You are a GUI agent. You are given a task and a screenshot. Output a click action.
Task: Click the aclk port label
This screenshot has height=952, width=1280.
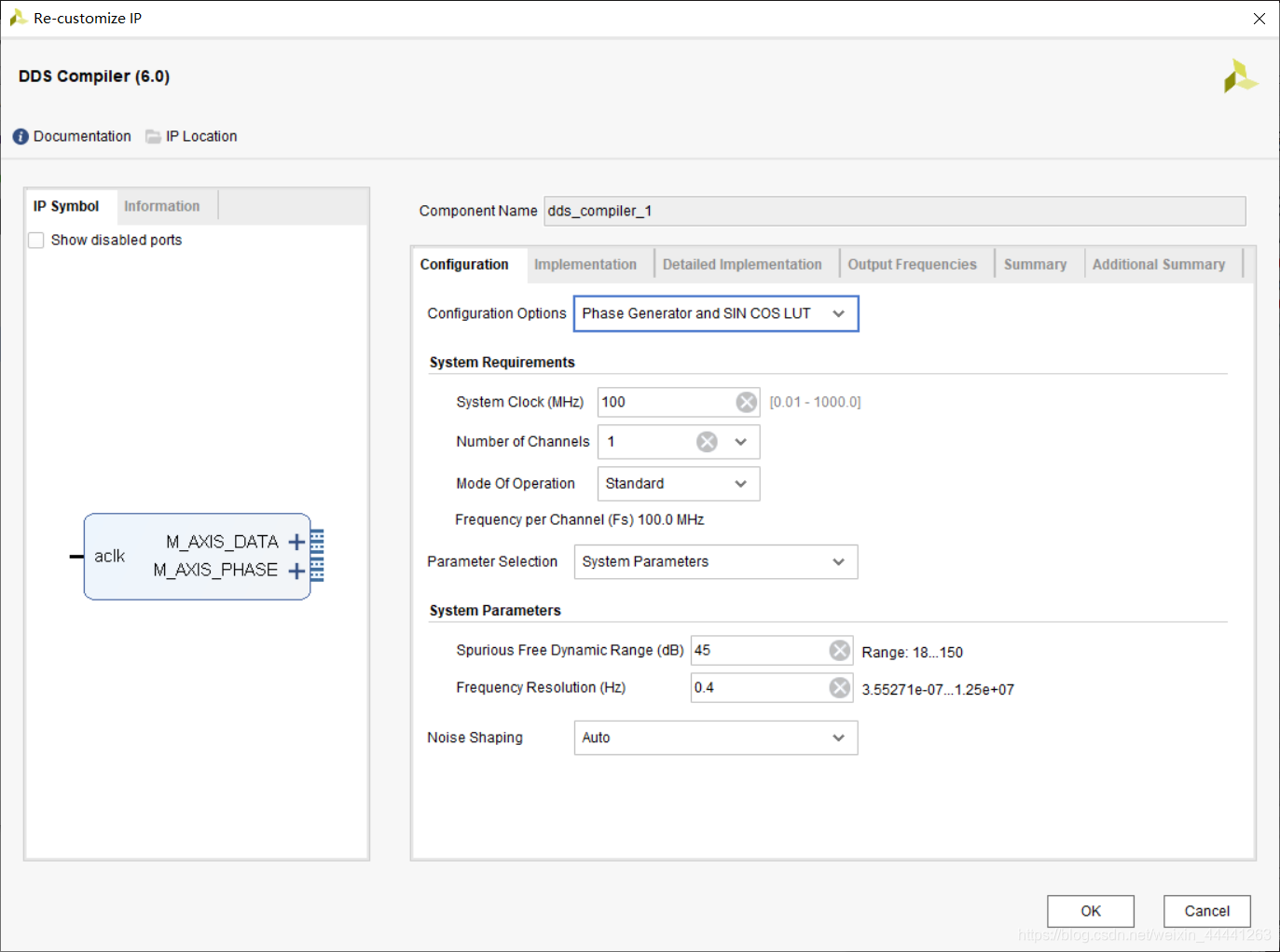tap(109, 557)
